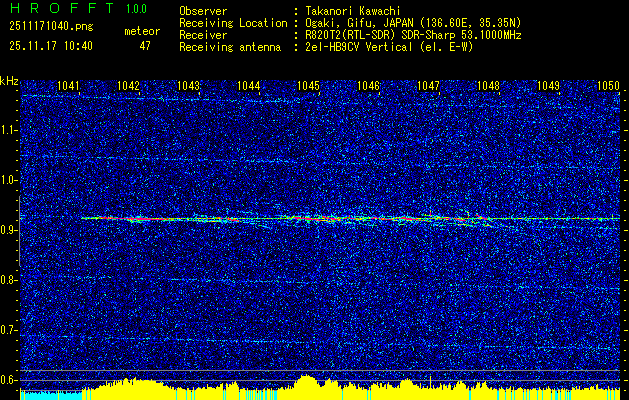Image resolution: width=629 pixels, height=400 pixels.
Task: Click the 1045 time marker
Action: [x=308, y=86]
